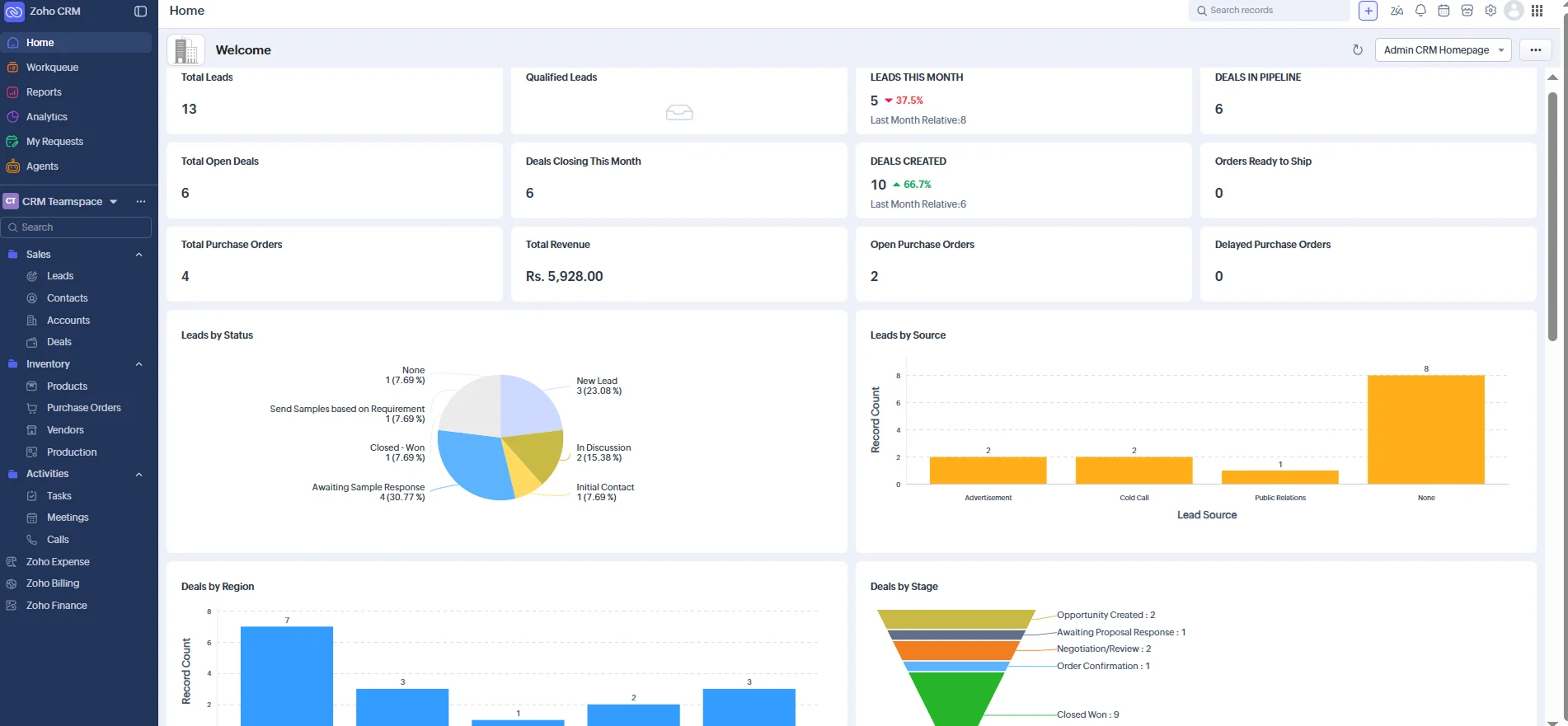The image size is (1568, 726).
Task: Click the plus quick create icon
Action: [1368, 11]
